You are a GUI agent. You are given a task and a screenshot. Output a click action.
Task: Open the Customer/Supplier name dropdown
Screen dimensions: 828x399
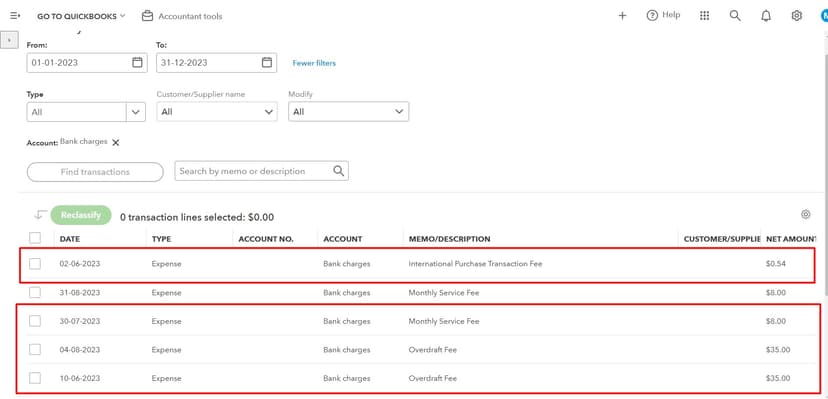[217, 112]
